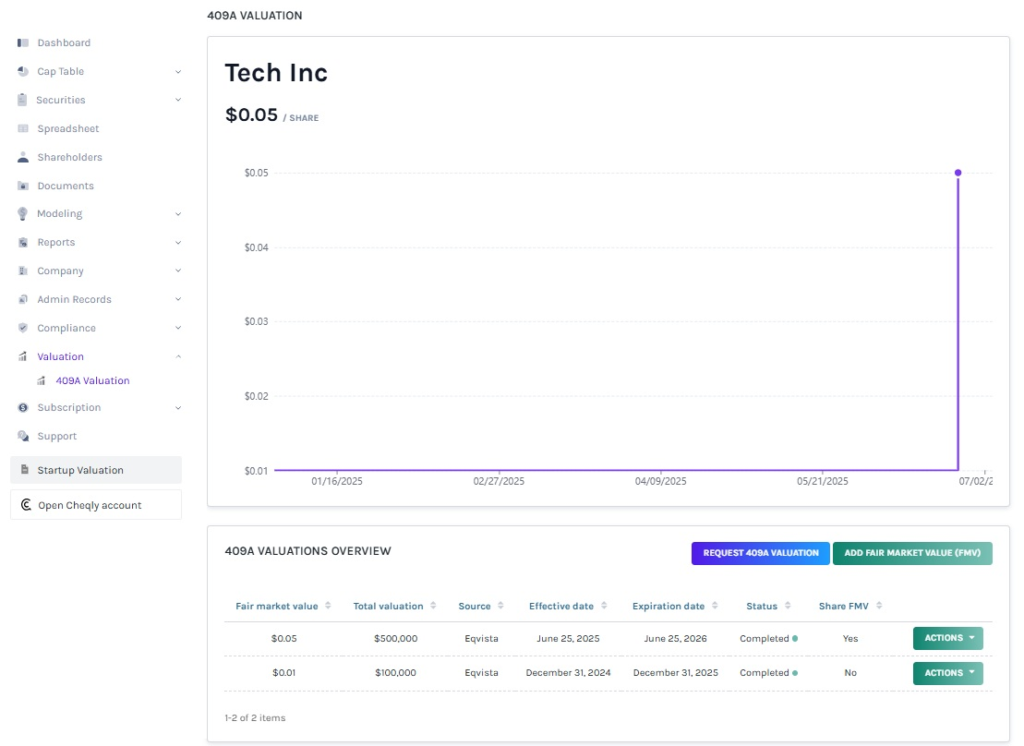Image resolution: width=1024 pixels, height=746 pixels.
Task: Toggle sorting on the Status column
Action: coord(789,605)
